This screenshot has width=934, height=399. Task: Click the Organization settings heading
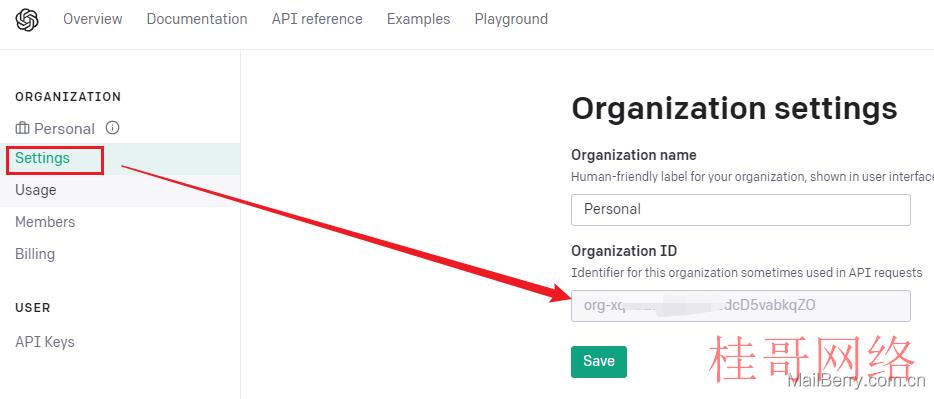click(734, 109)
